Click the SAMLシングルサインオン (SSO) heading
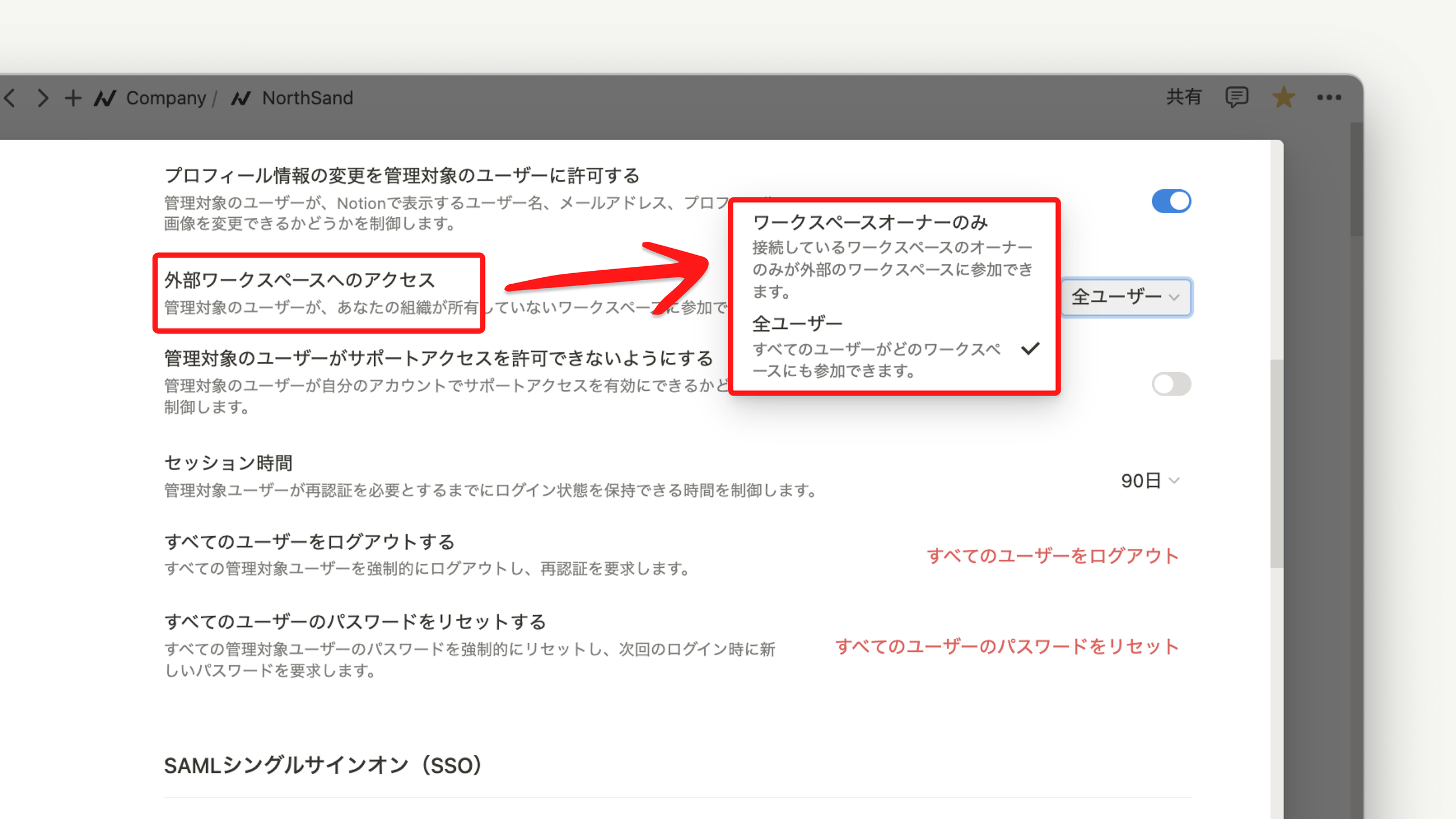The image size is (1456, 819). pos(323,765)
